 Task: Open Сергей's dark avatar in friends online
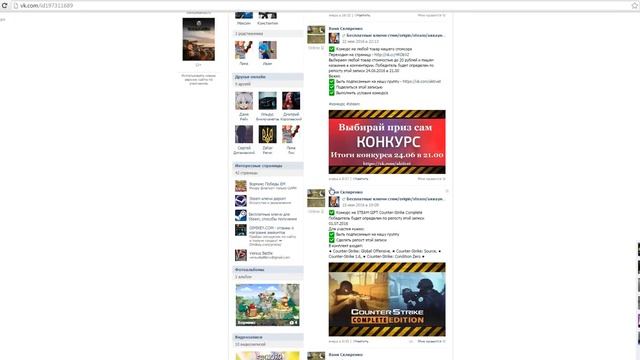(x=244, y=134)
